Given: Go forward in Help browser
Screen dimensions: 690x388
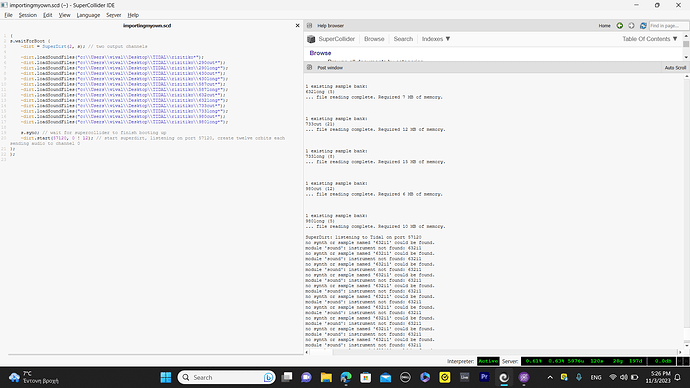Looking at the screenshot, I should tap(631, 26).
